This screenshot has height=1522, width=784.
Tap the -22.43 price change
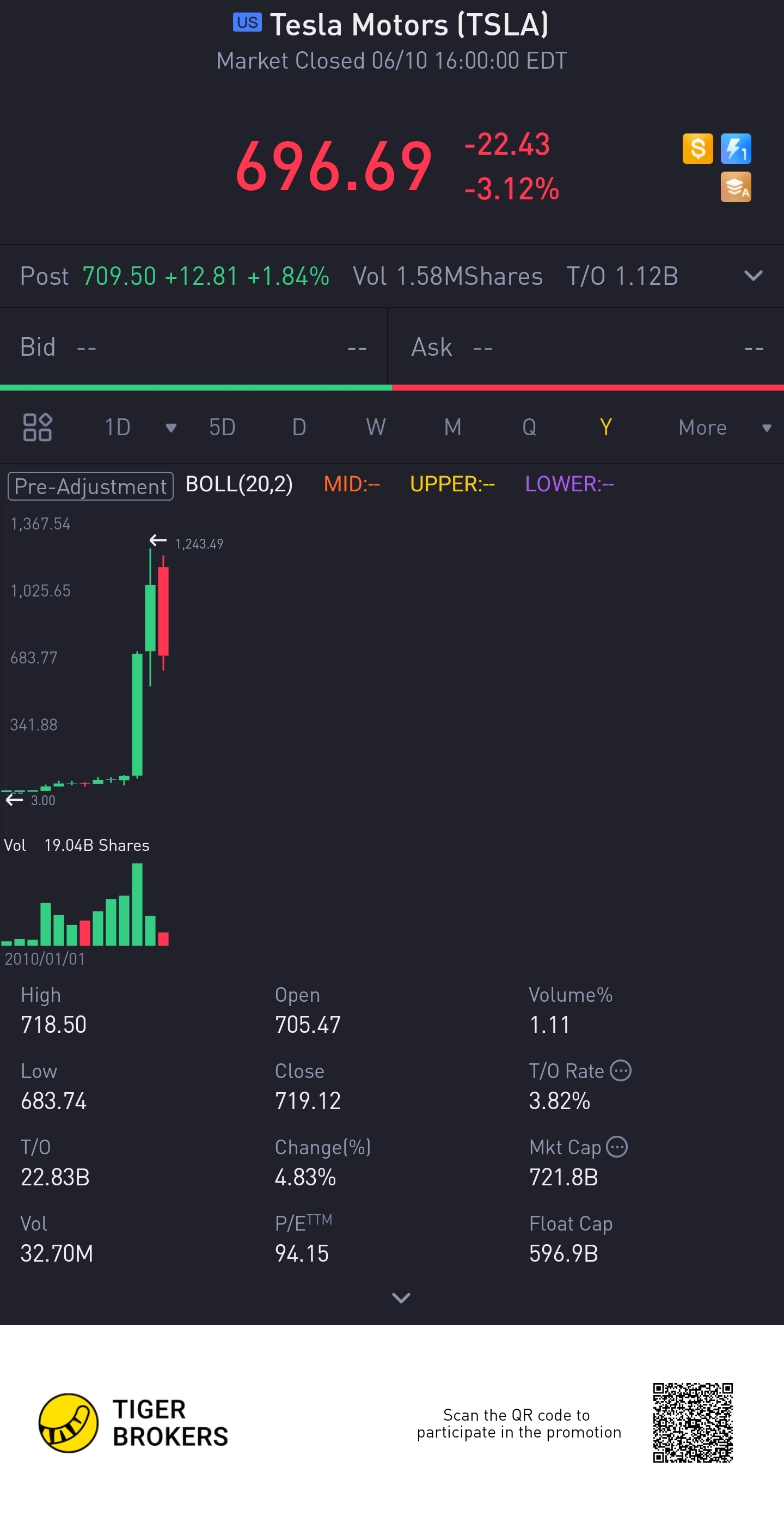click(x=508, y=144)
